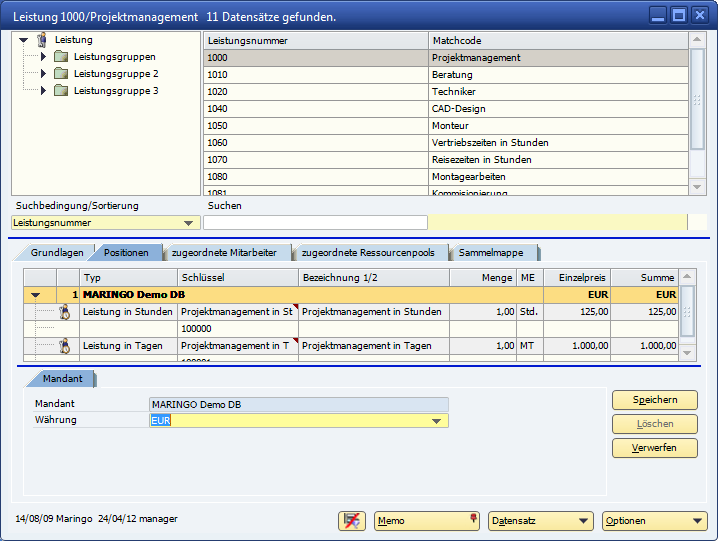
Task: Click the Leistungsgruppe 2 folder icon
Action: point(61,74)
